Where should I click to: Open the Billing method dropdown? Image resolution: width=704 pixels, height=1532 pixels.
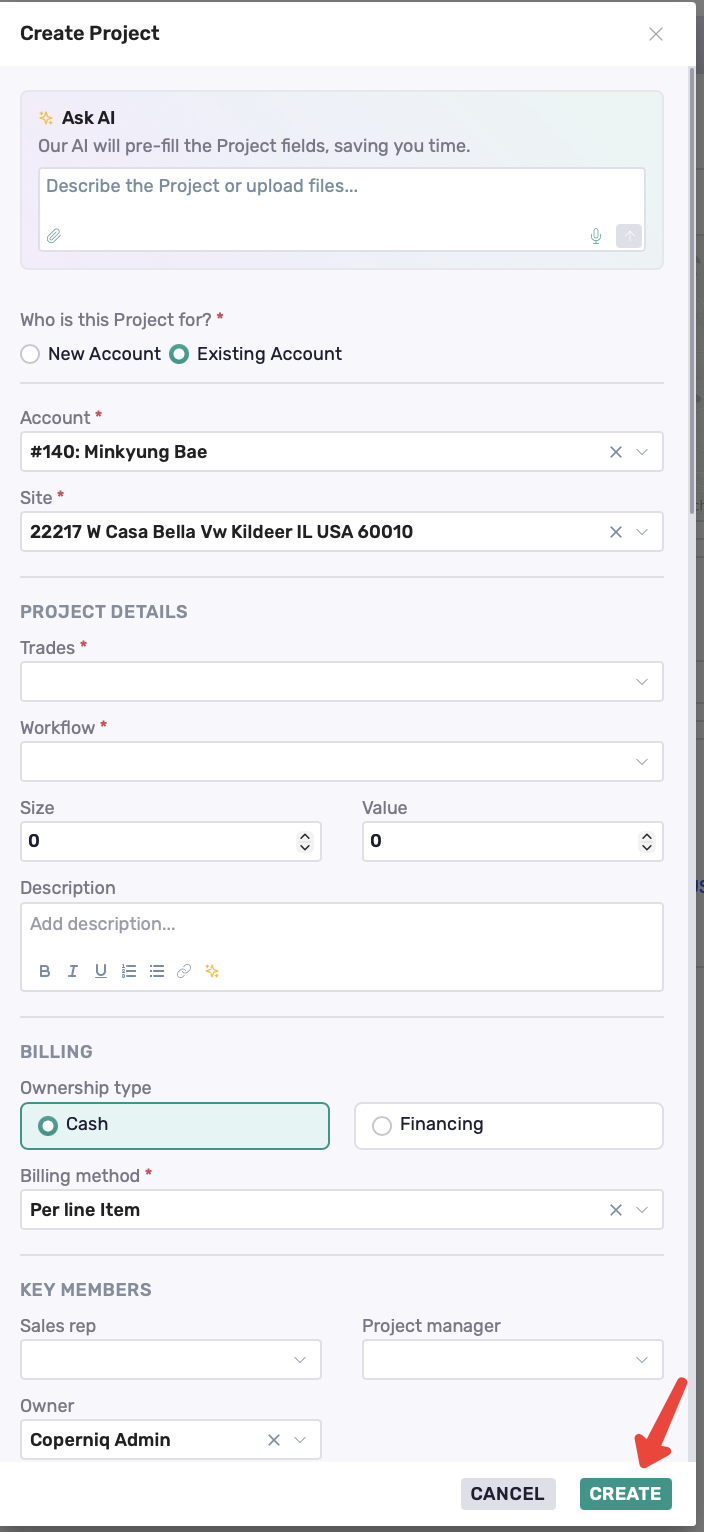(x=643, y=1210)
